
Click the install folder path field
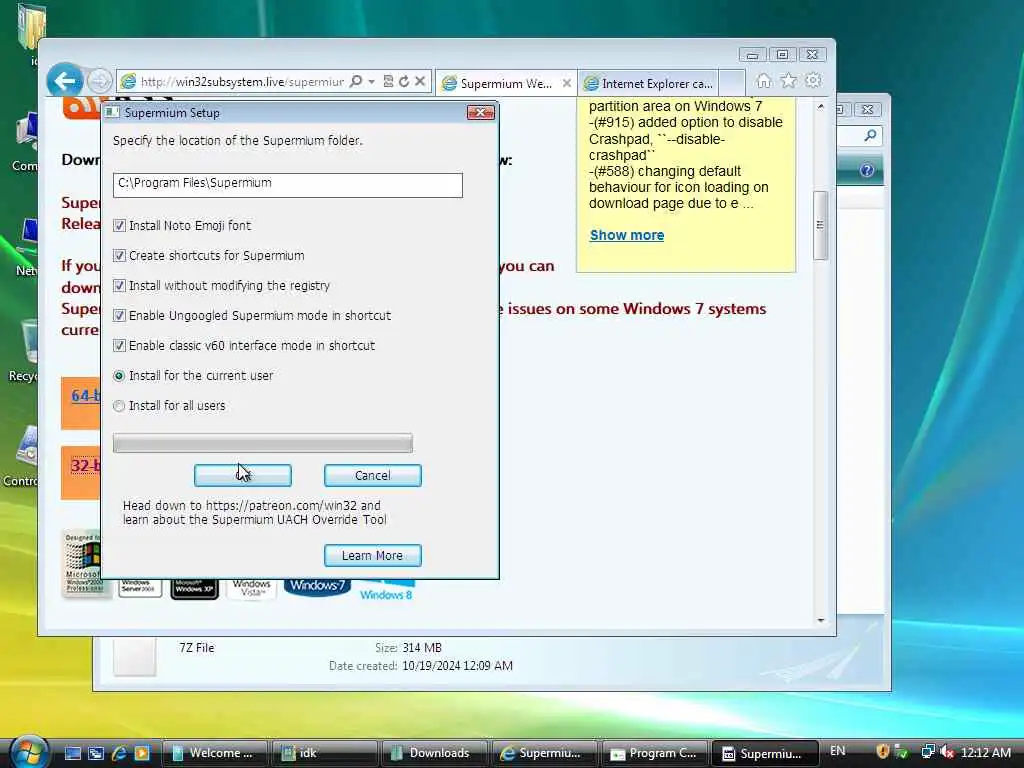[x=287, y=185]
